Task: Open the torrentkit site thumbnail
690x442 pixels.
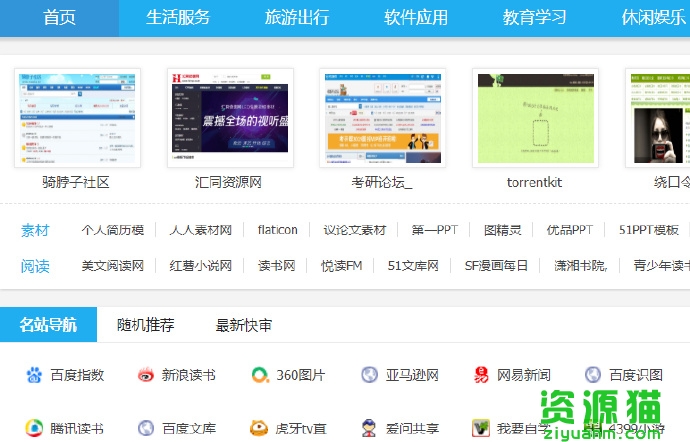Action: point(536,118)
